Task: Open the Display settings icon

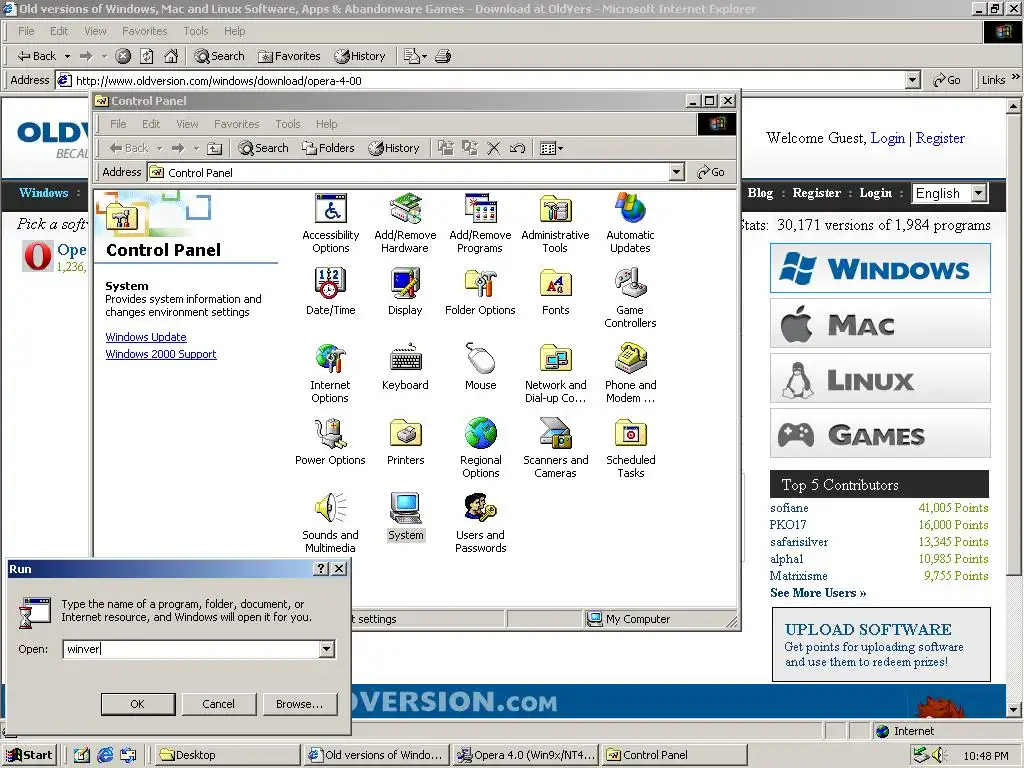Action: 405,292
